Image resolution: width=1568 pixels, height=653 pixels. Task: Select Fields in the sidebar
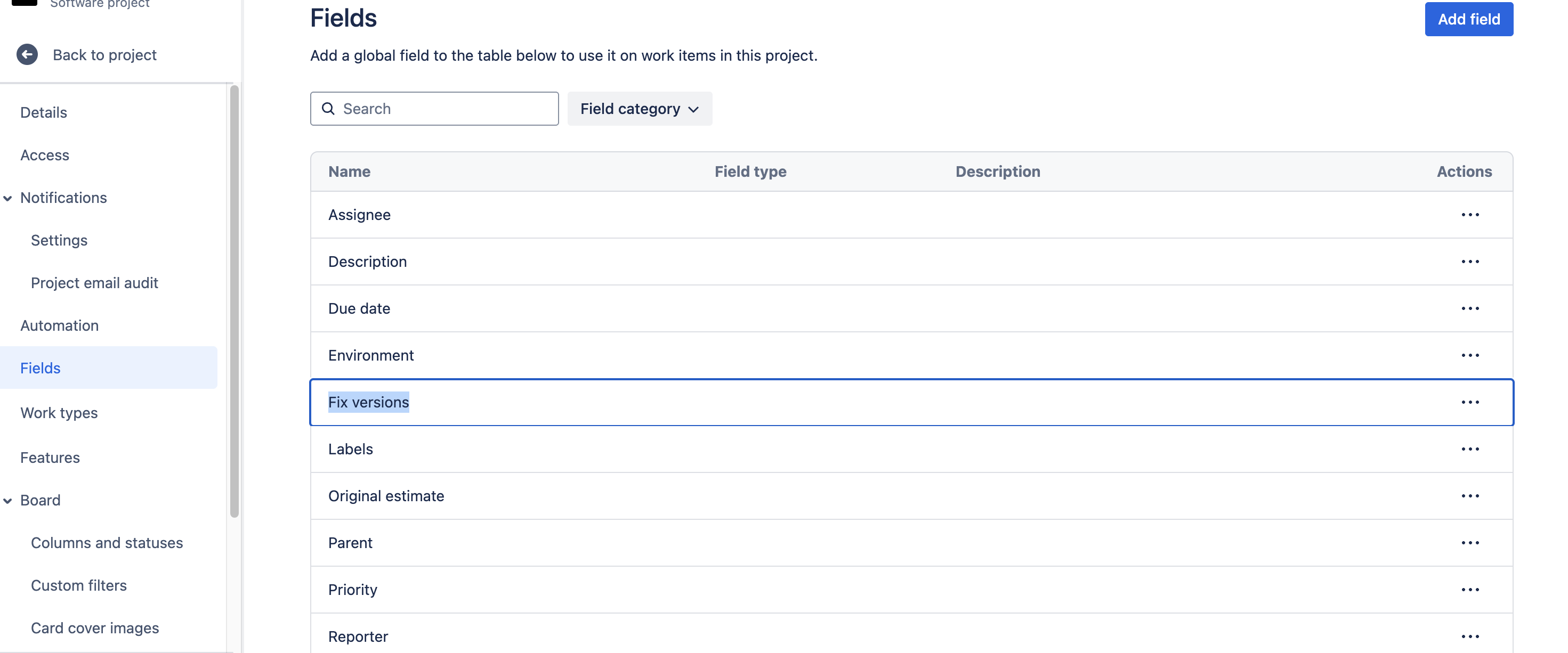coord(108,368)
